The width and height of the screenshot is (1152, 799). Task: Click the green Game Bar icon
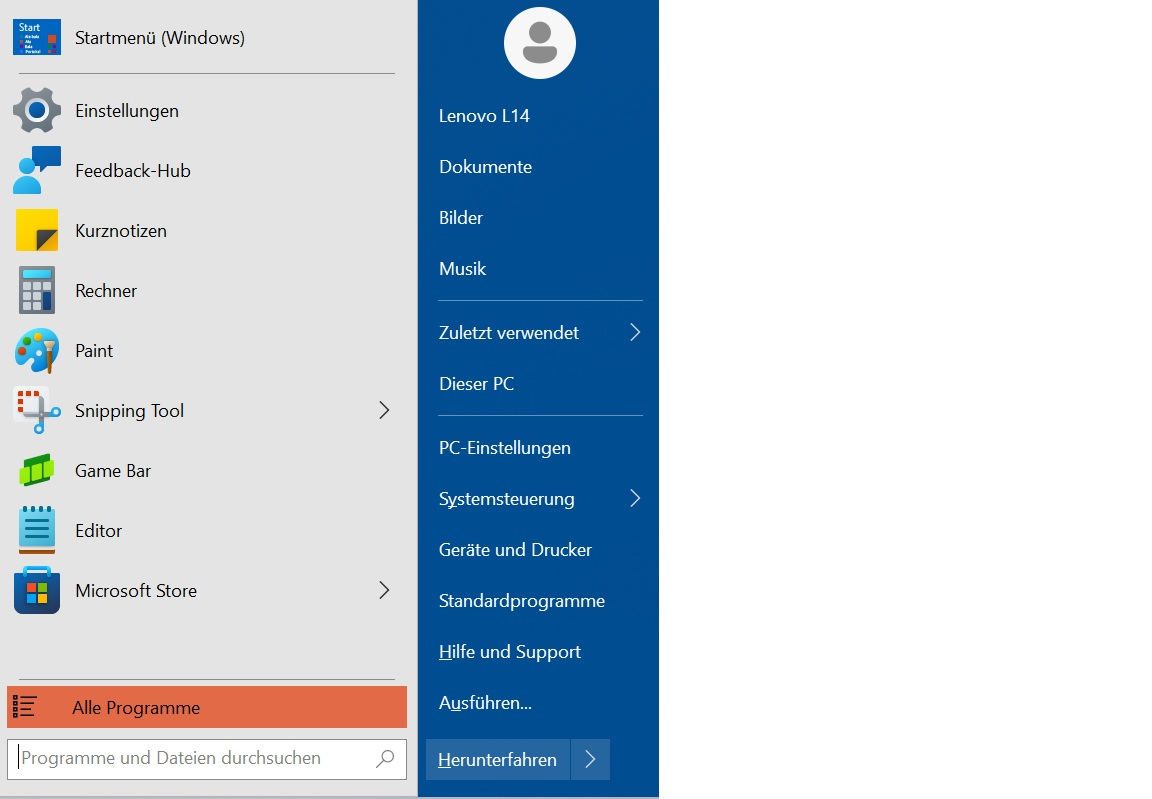click(37, 471)
